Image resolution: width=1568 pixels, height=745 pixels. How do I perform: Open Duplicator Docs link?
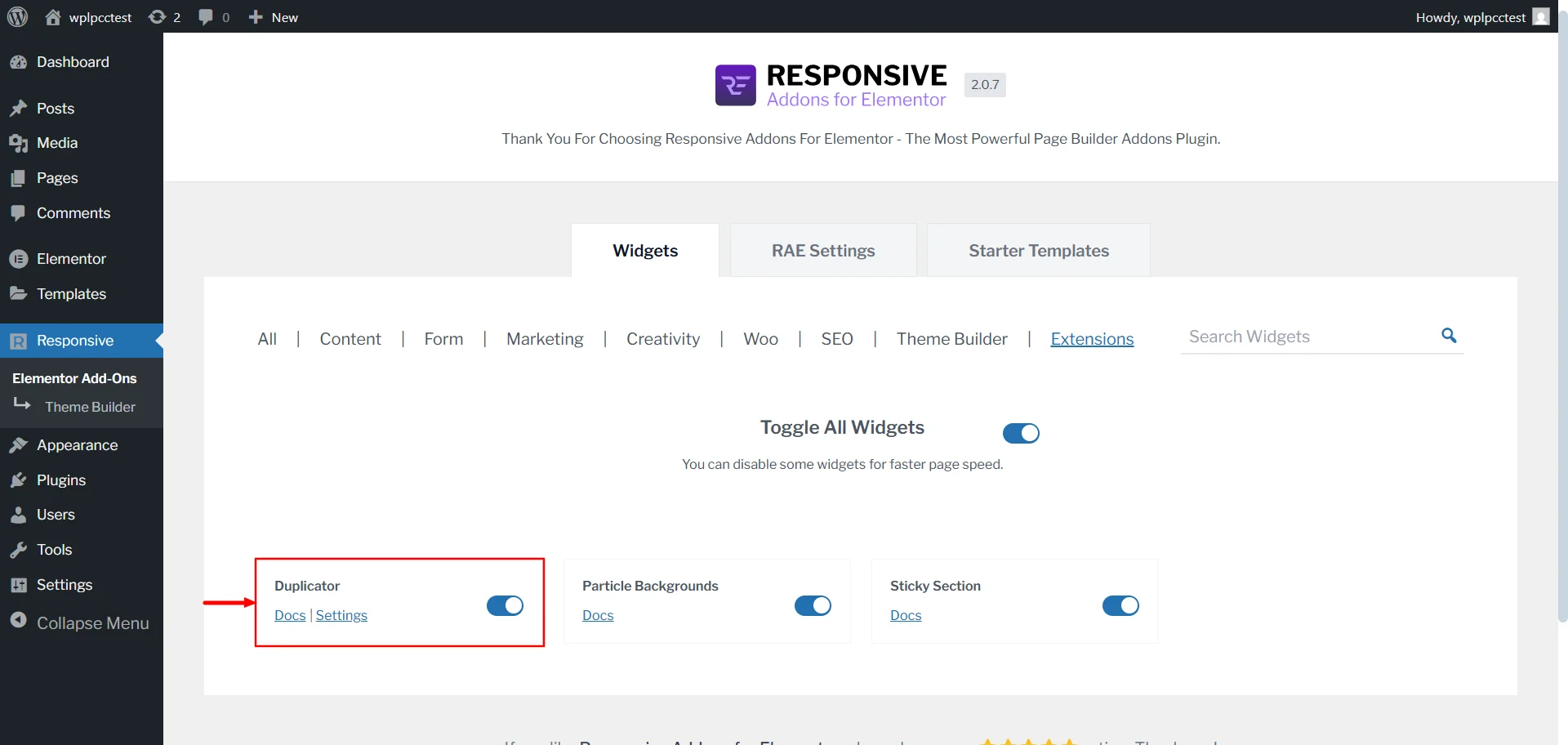(x=290, y=615)
